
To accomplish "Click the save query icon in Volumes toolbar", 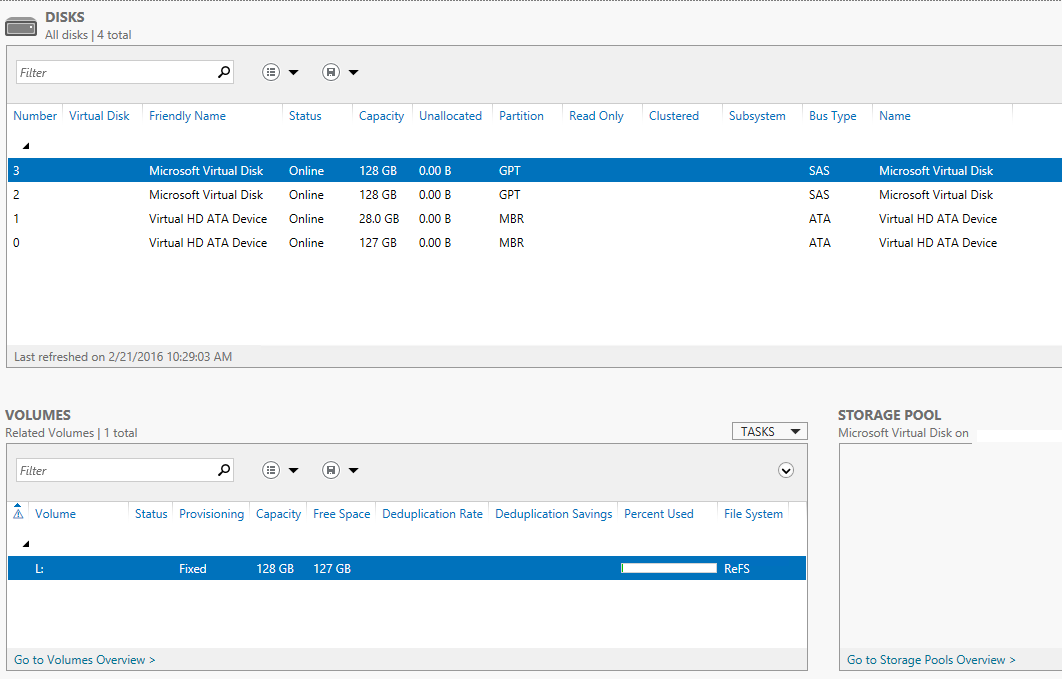I will pyautogui.click(x=331, y=470).
